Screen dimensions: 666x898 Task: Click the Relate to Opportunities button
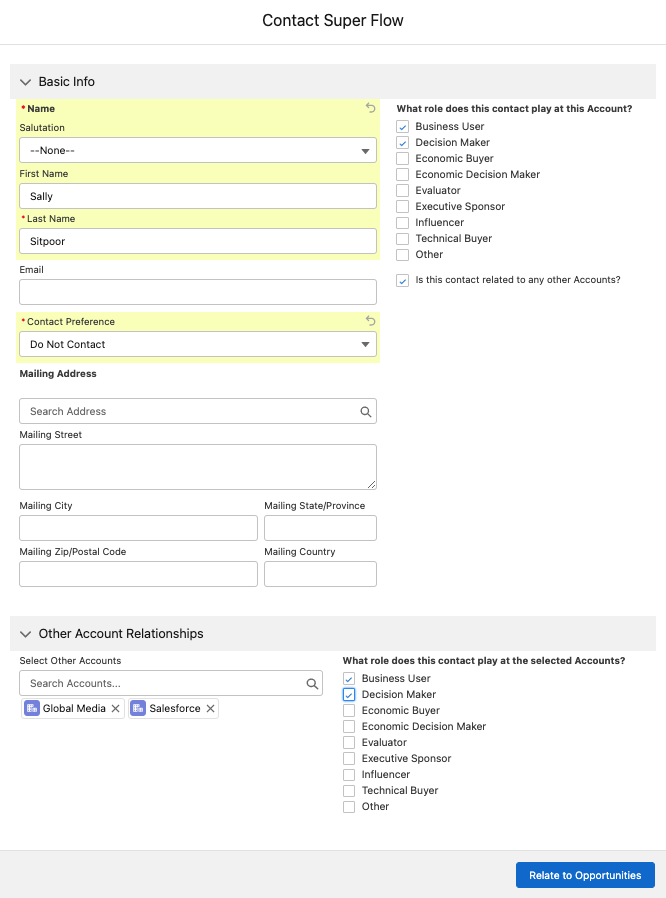tap(585, 874)
